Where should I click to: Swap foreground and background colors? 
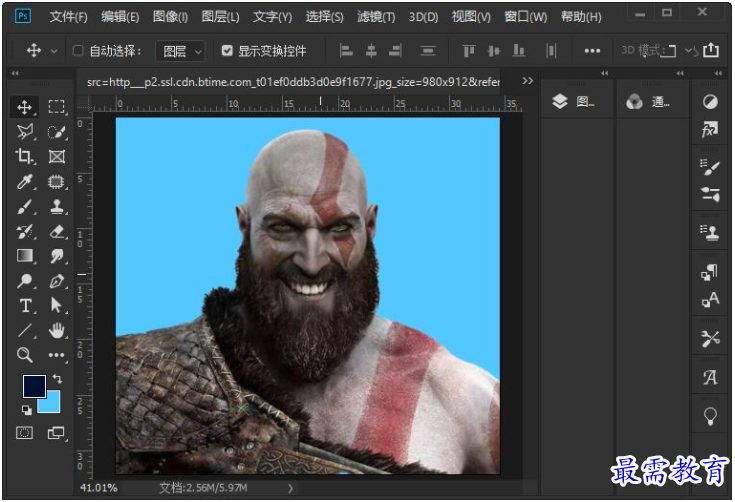[x=57, y=378]
